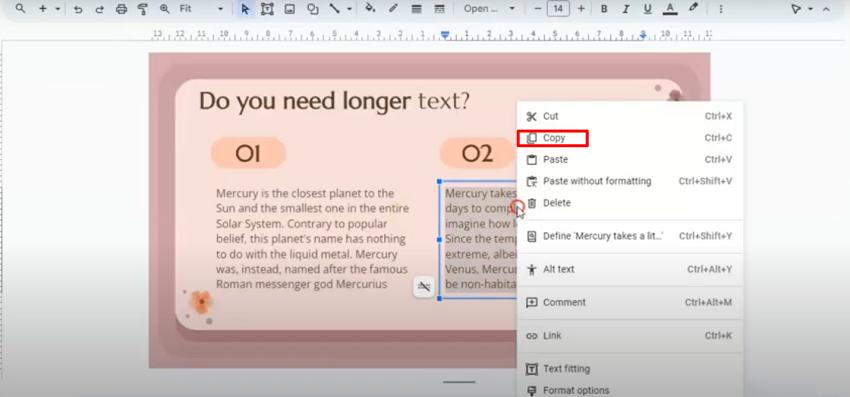
Task: Choose Copy from the context menu
Action: click(629, 138)
